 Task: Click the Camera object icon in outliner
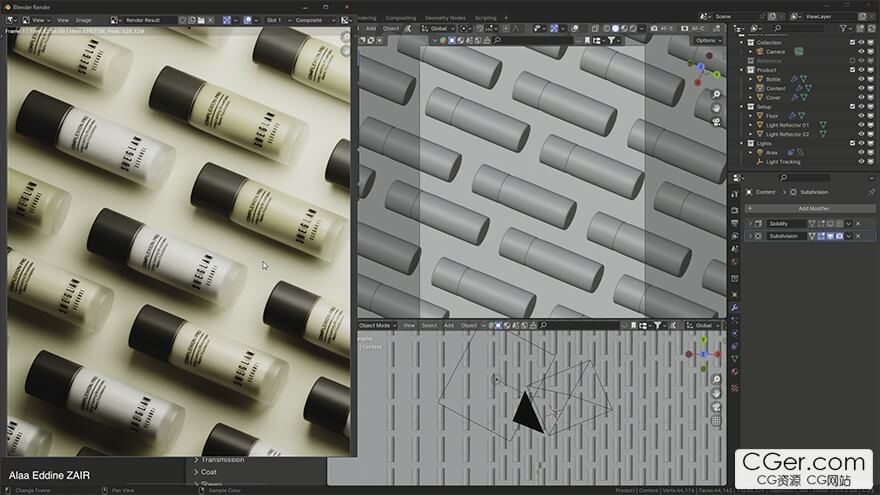pos(760,52)
